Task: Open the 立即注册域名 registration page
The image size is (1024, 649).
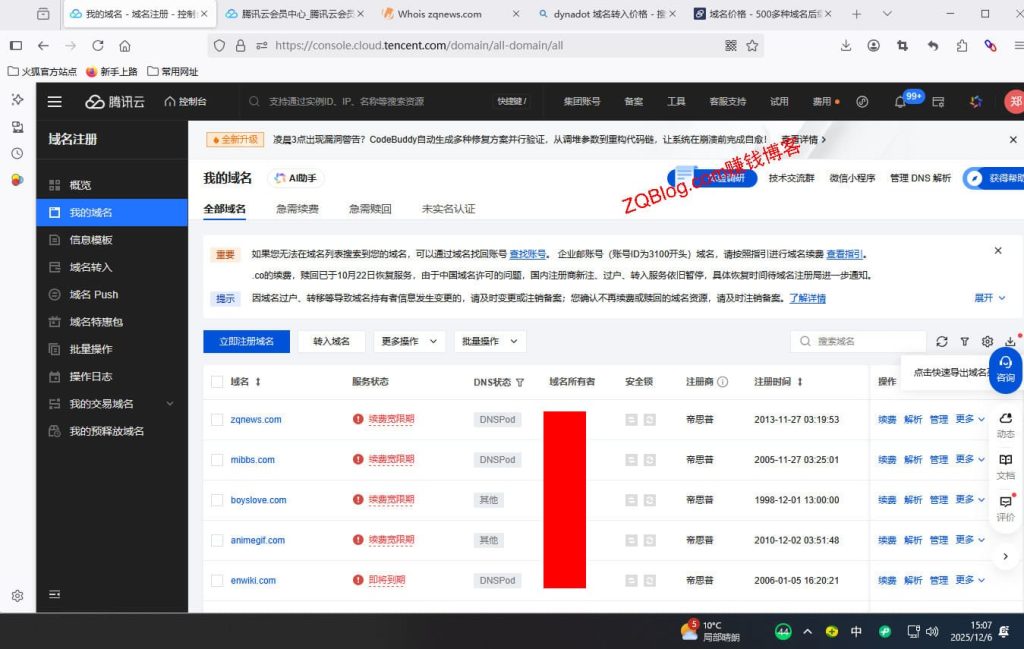Action: tap(245, 341)
